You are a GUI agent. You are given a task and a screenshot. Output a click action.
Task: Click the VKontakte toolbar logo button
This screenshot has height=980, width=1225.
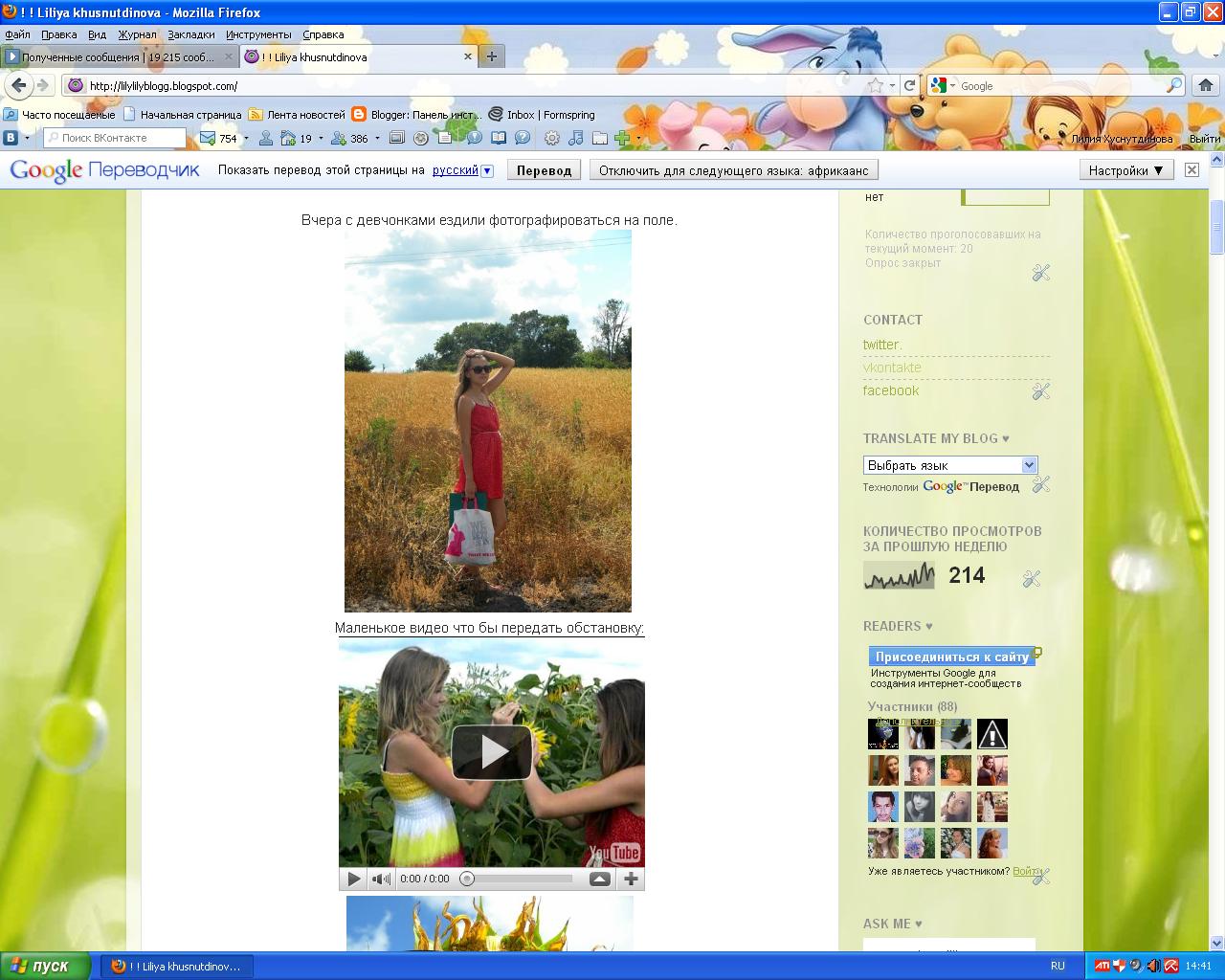[11, 138]
